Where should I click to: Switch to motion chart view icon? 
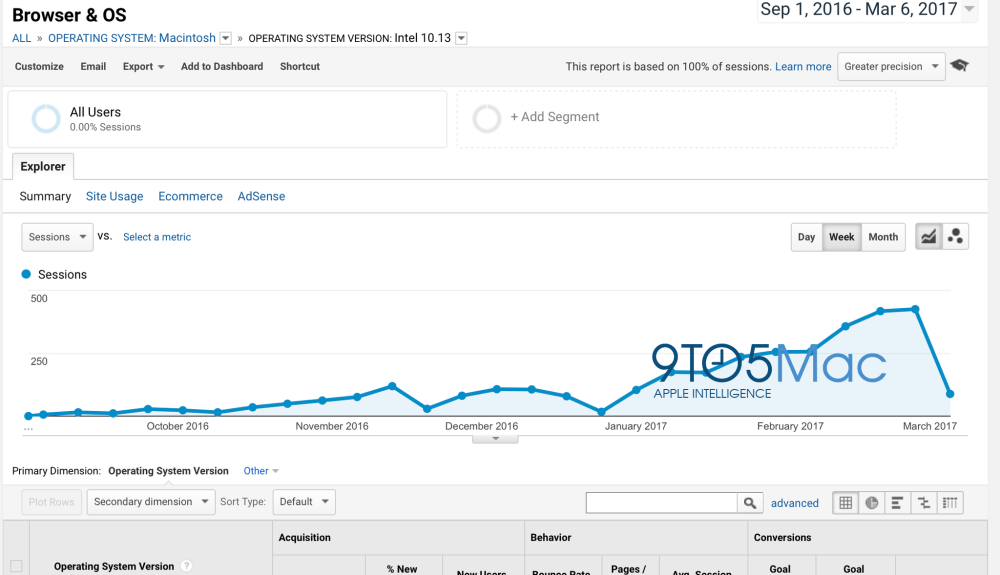tap(955, 237)
